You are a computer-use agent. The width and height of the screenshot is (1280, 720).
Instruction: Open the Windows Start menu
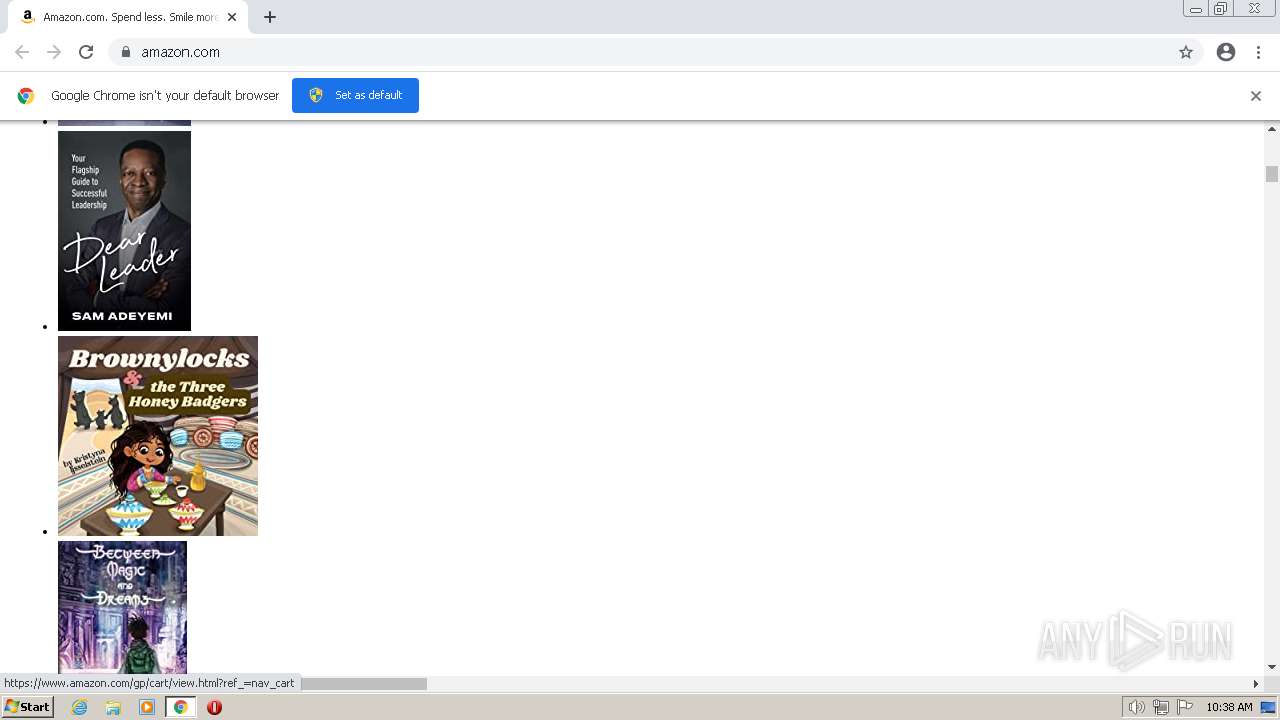[x=27, y=707]
